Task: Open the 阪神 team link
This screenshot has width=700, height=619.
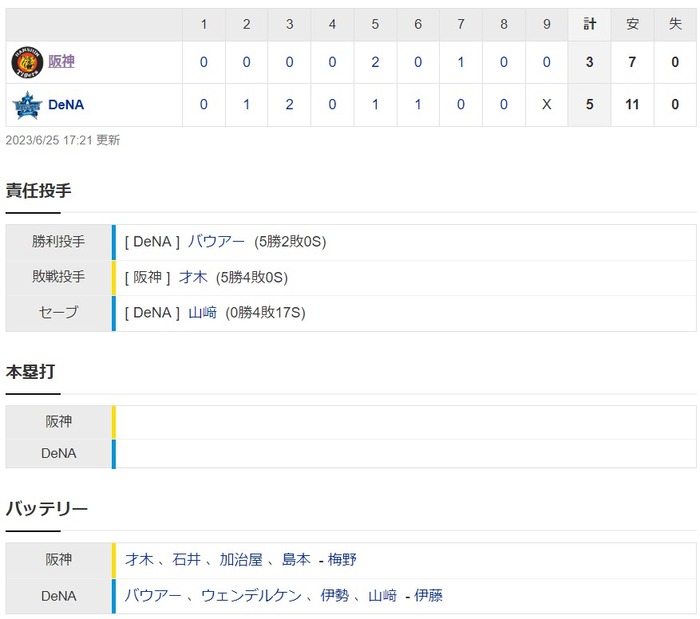Action: 61,61
